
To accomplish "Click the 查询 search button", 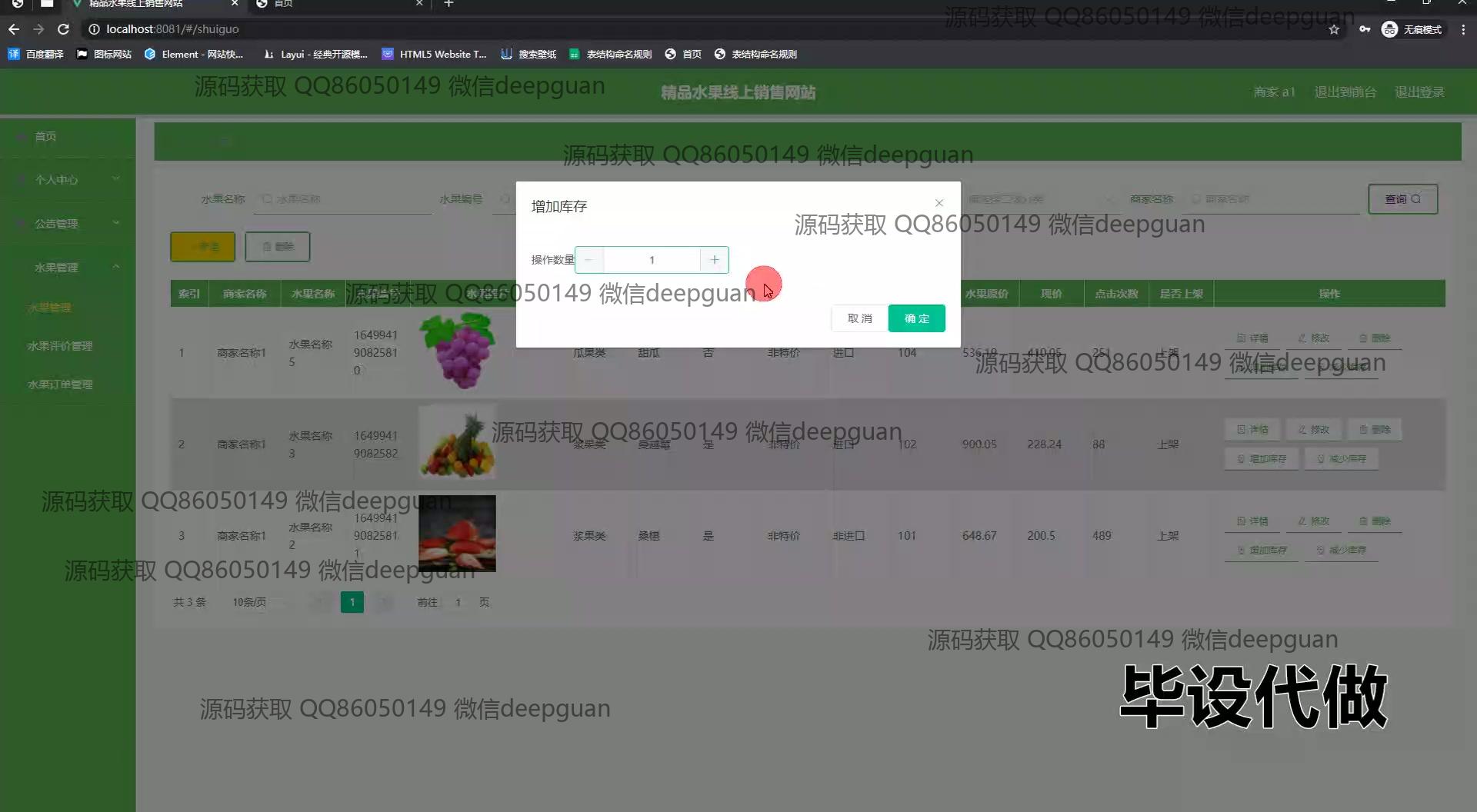I will [1402, 199].
